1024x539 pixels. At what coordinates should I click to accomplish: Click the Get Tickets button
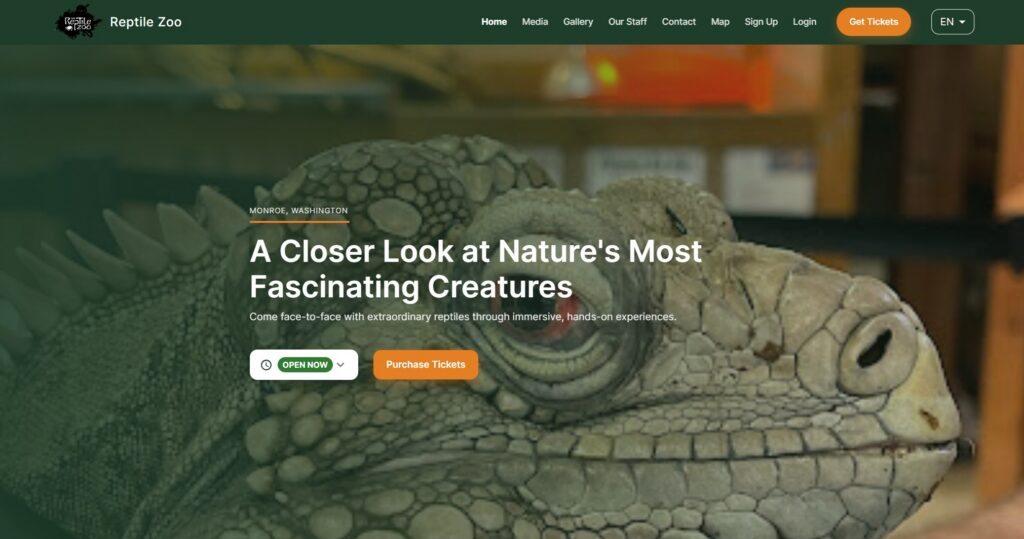pos(873,22)
